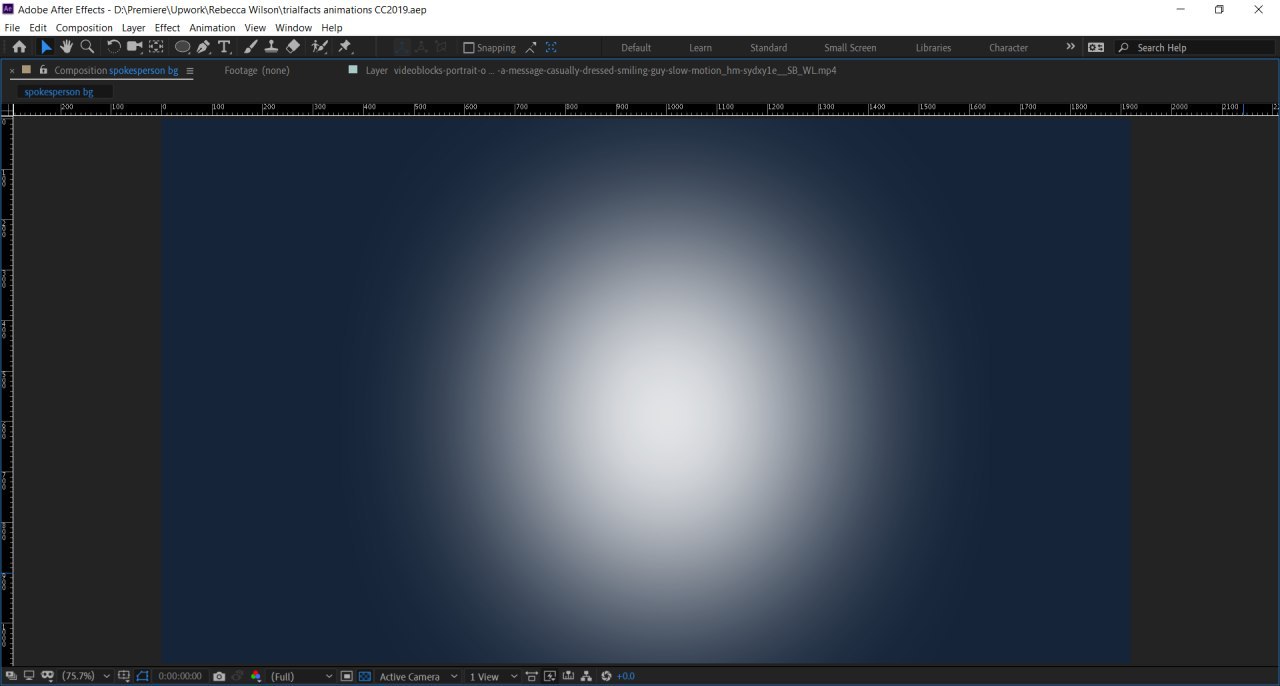Viewport: 1280px width, 686px height.
Task: Open the Window menu
Action: [x=293, y=28]
